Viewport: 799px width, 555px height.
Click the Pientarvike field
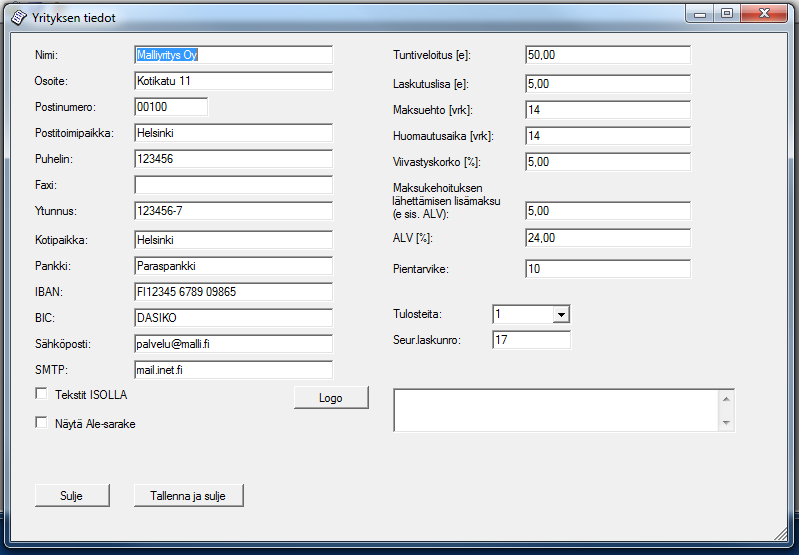pyautogui.click(x=608, y=269)
